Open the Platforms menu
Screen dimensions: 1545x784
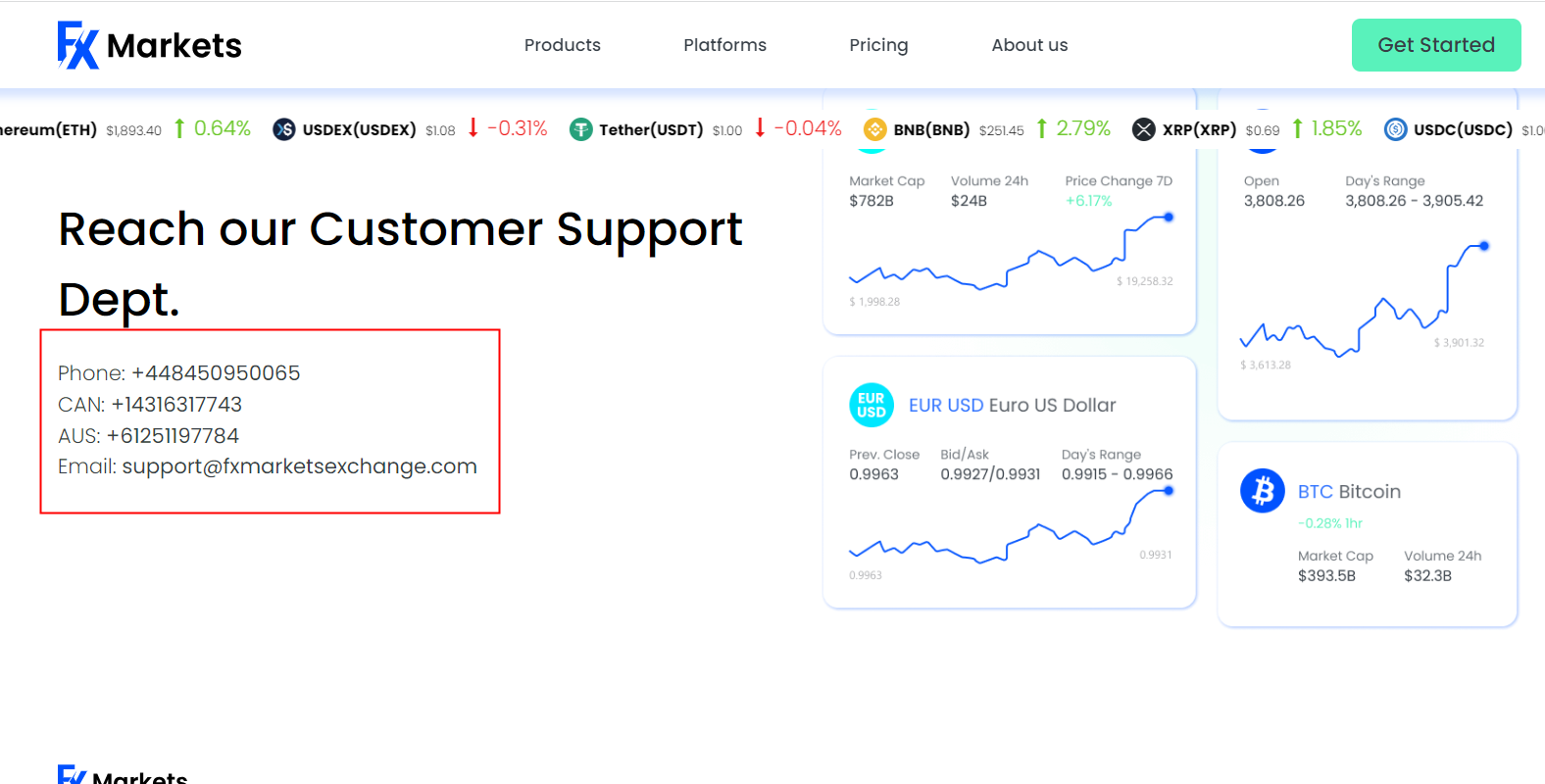pos(724,45)
